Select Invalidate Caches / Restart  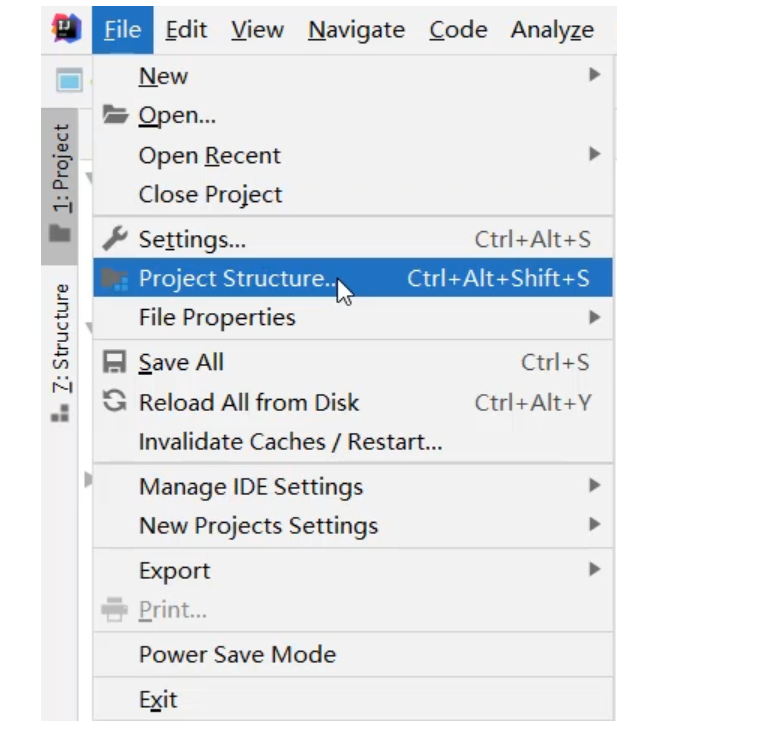[290, 442]
